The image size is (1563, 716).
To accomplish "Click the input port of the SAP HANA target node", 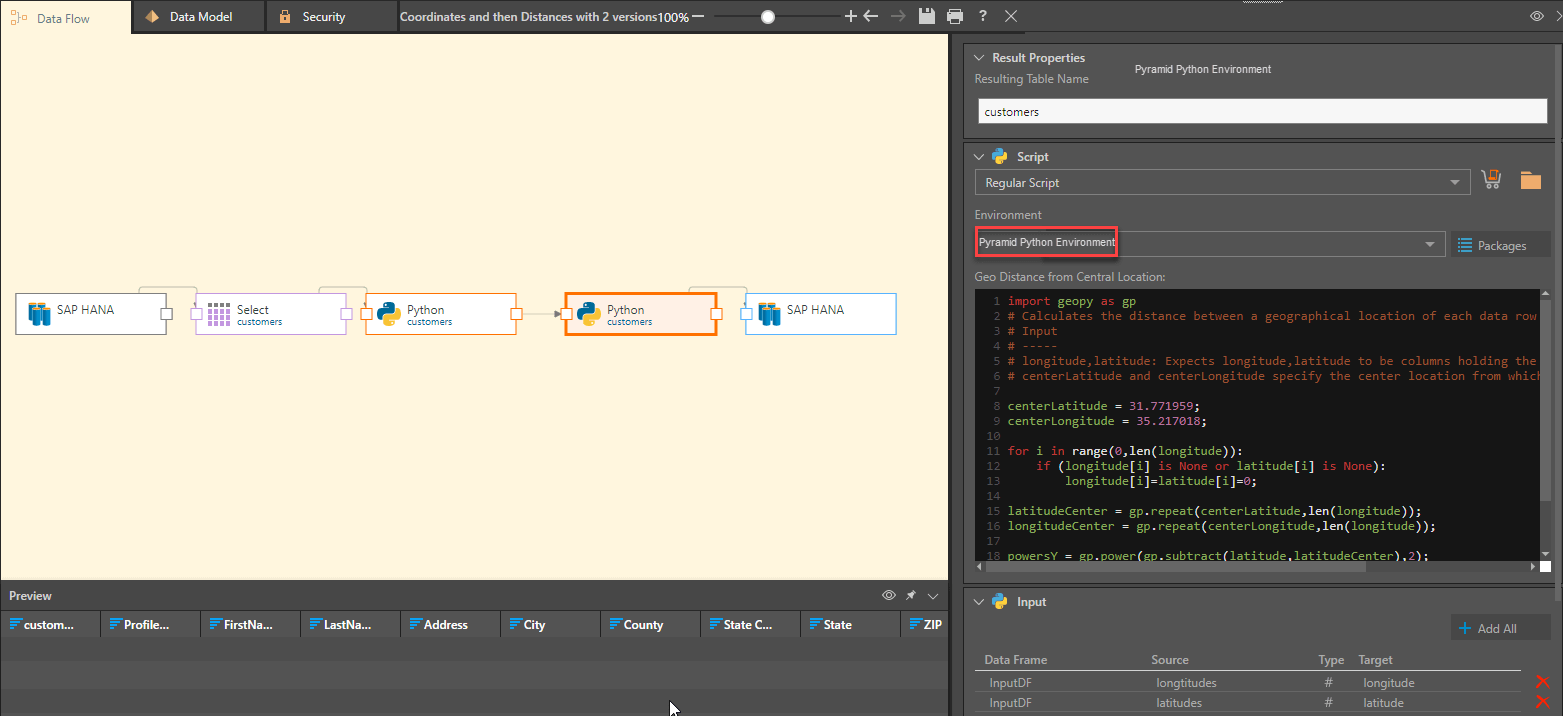I will coord(746,314).
